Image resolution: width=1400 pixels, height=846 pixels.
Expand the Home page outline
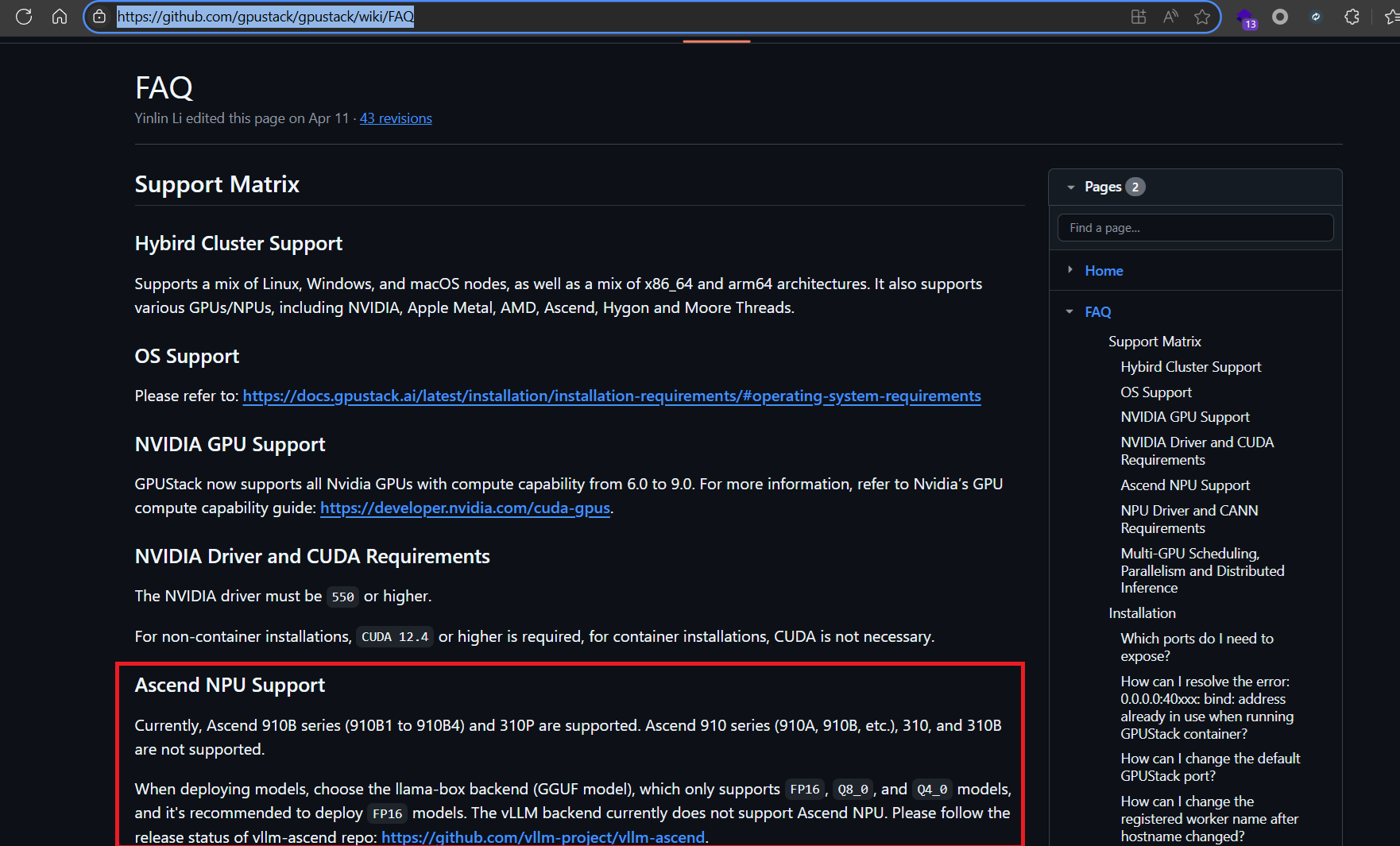point(1070,270)
